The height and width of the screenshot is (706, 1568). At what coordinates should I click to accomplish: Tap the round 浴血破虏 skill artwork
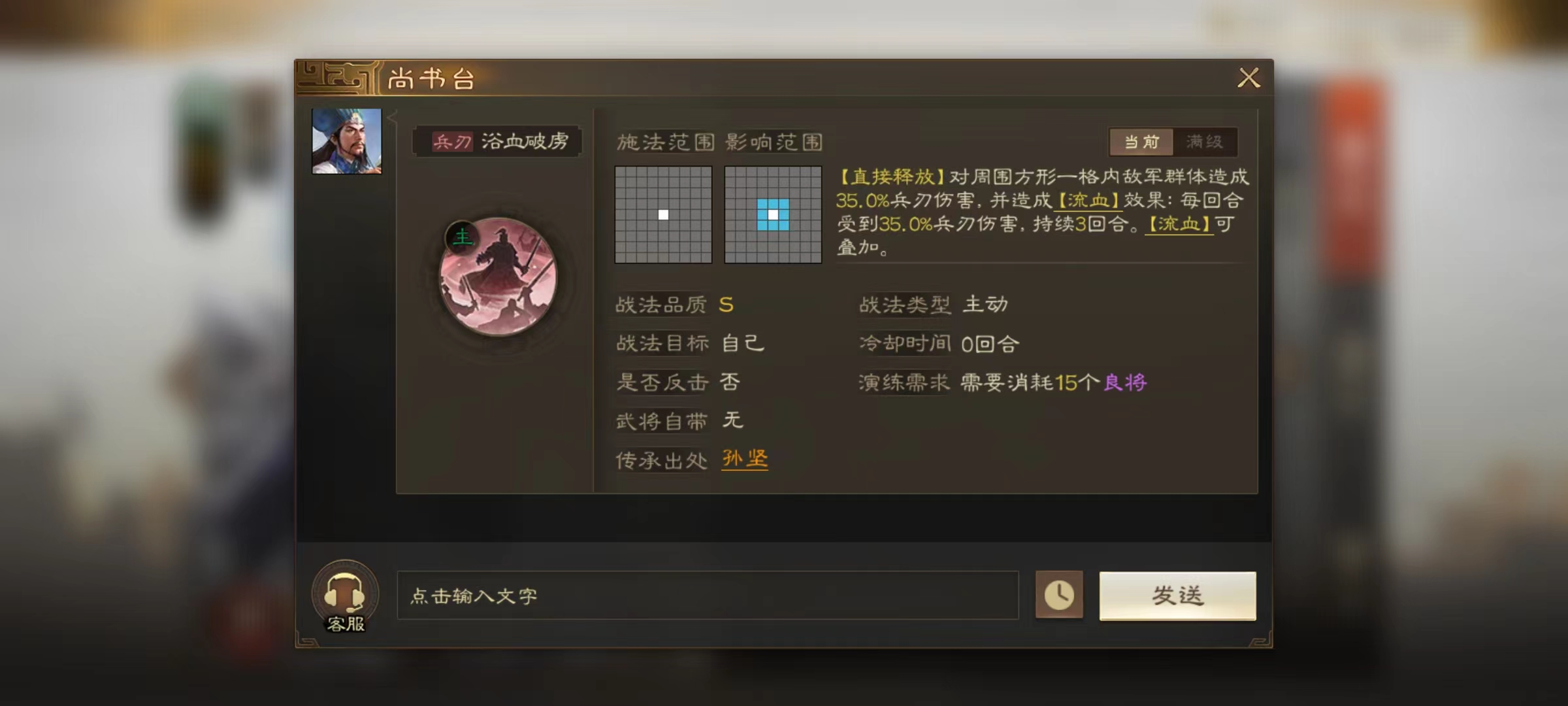[498, 277]
